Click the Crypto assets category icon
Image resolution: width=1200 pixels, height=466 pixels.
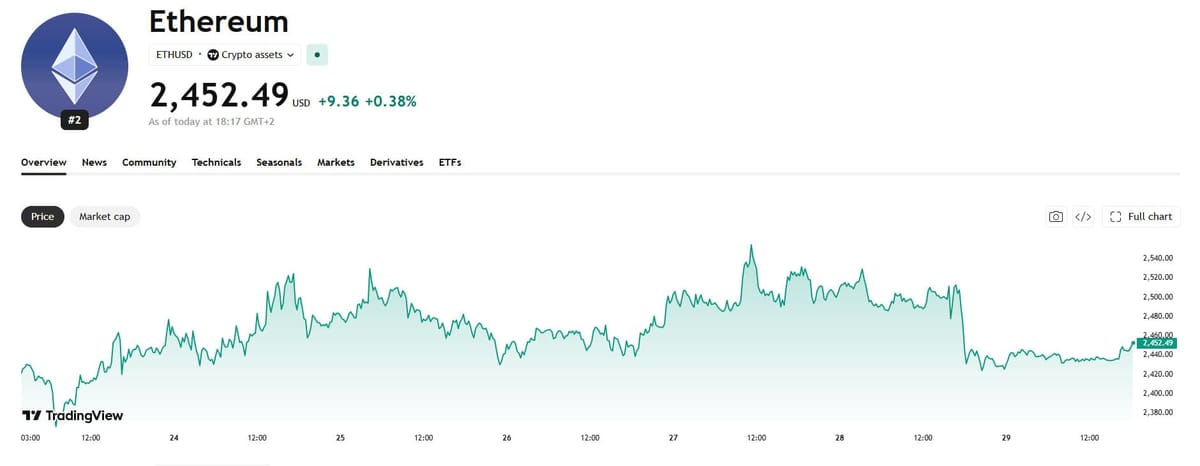213,55
